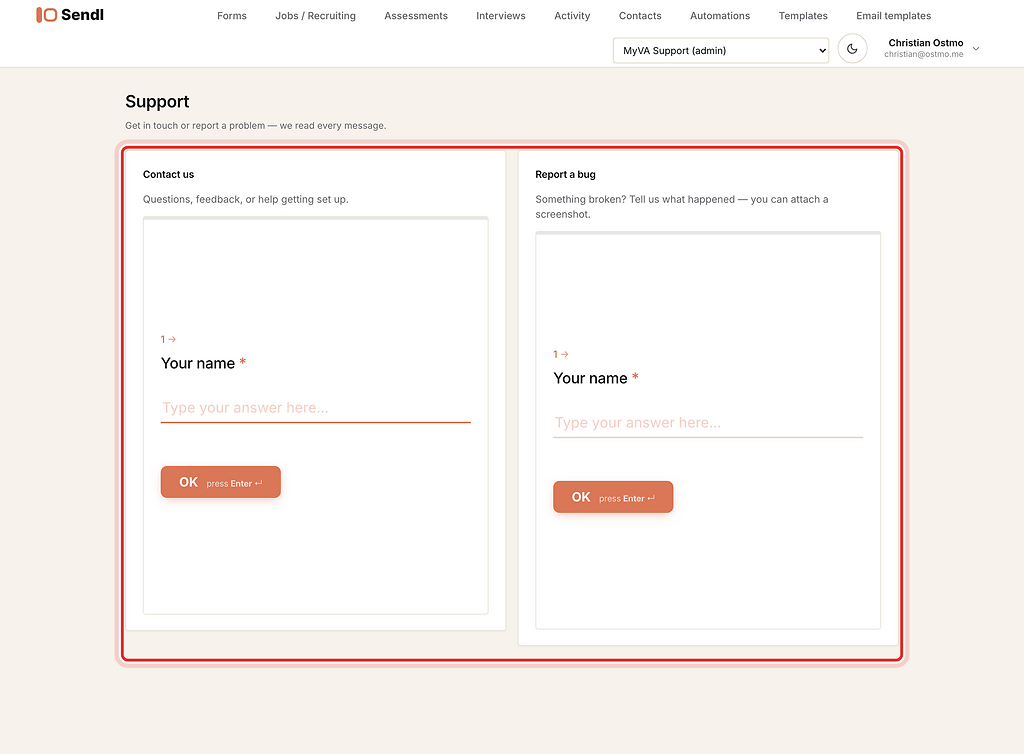Click "Your name" label in Report a bug form
This screenshot has width=1024, height=754.
[590, 379]
